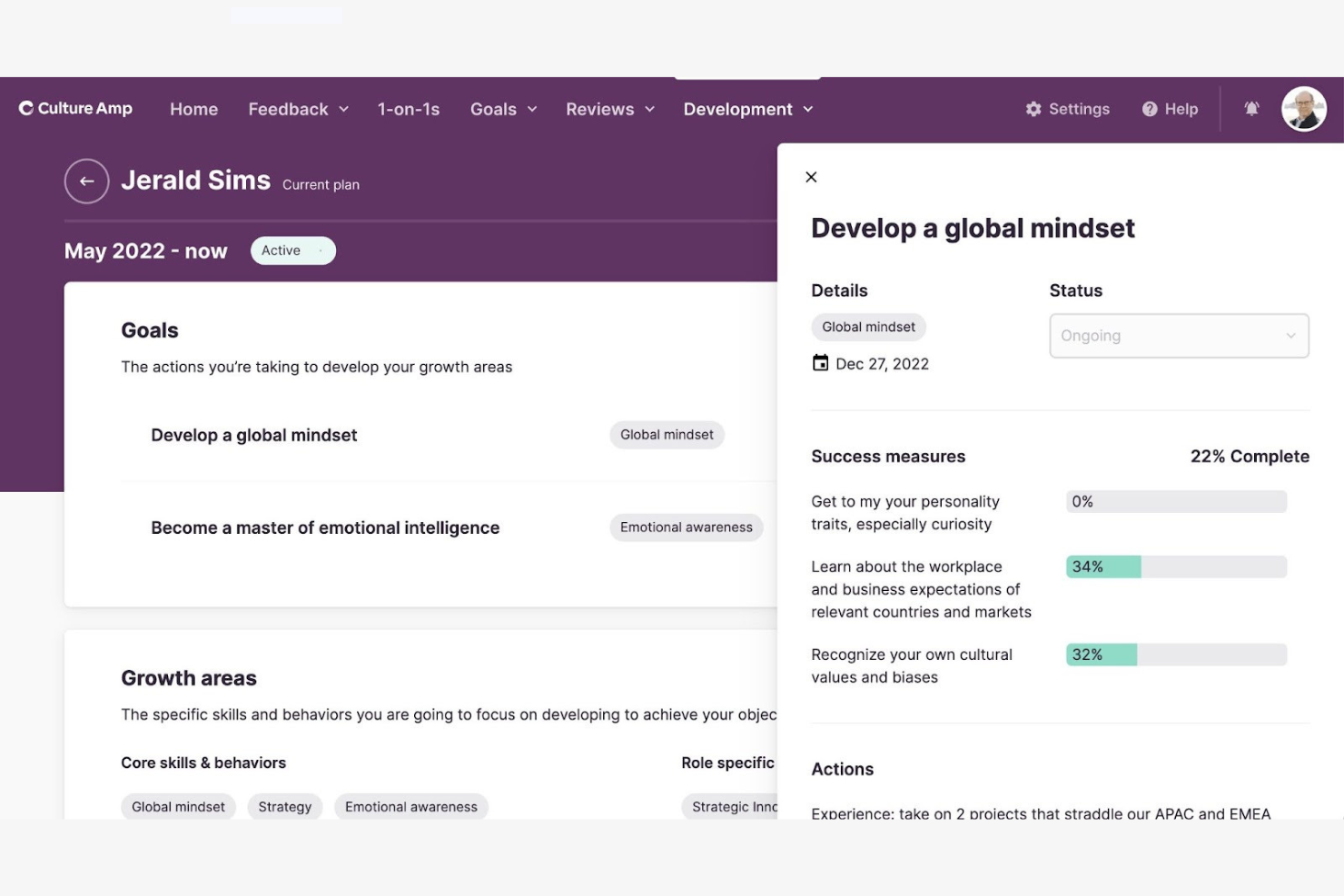
Task: Open the Status dropdown showing Ongoing
Action: coord(1178,335)
